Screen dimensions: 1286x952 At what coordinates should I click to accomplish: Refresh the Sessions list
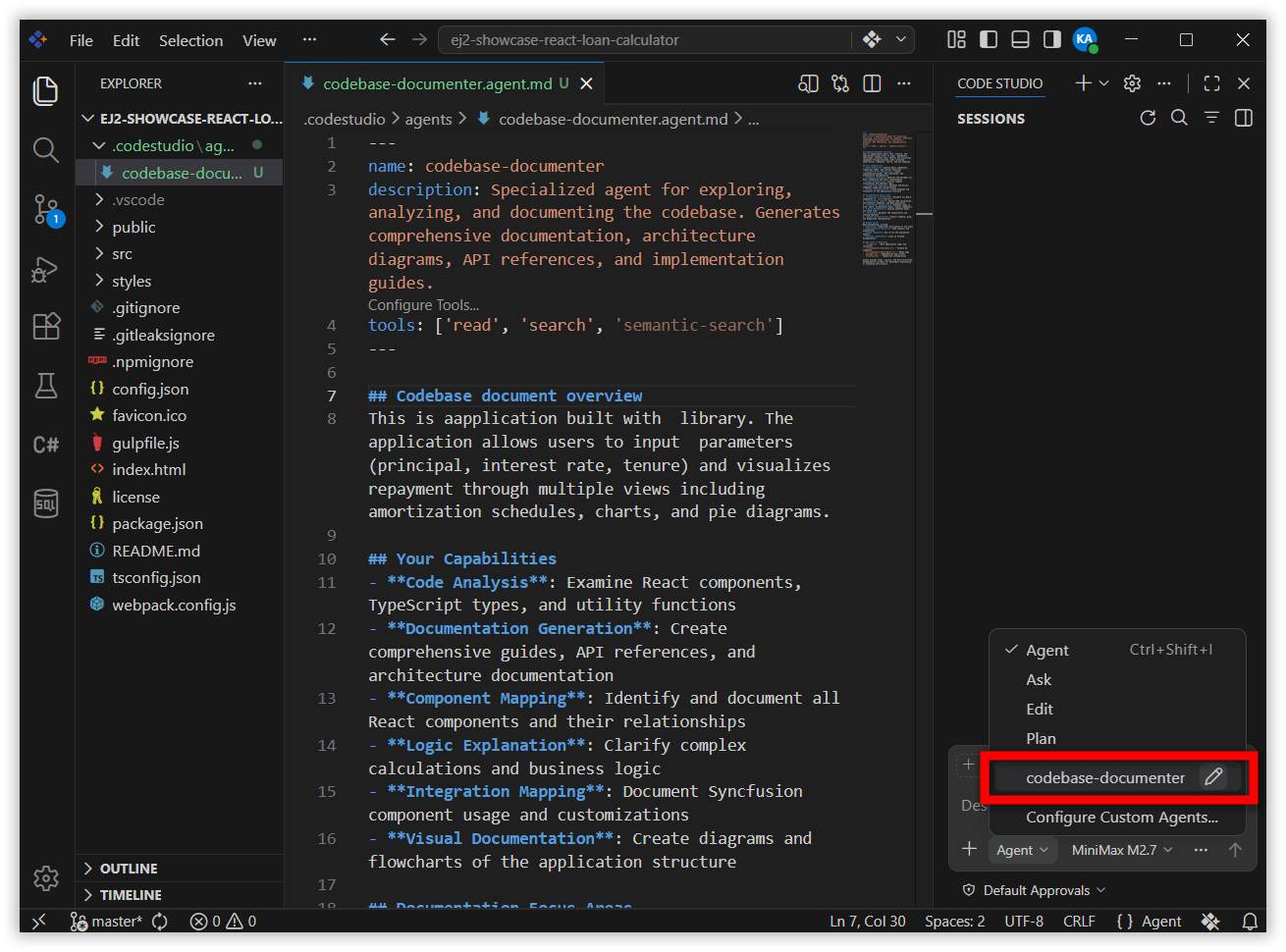[x=1148, y=118]
